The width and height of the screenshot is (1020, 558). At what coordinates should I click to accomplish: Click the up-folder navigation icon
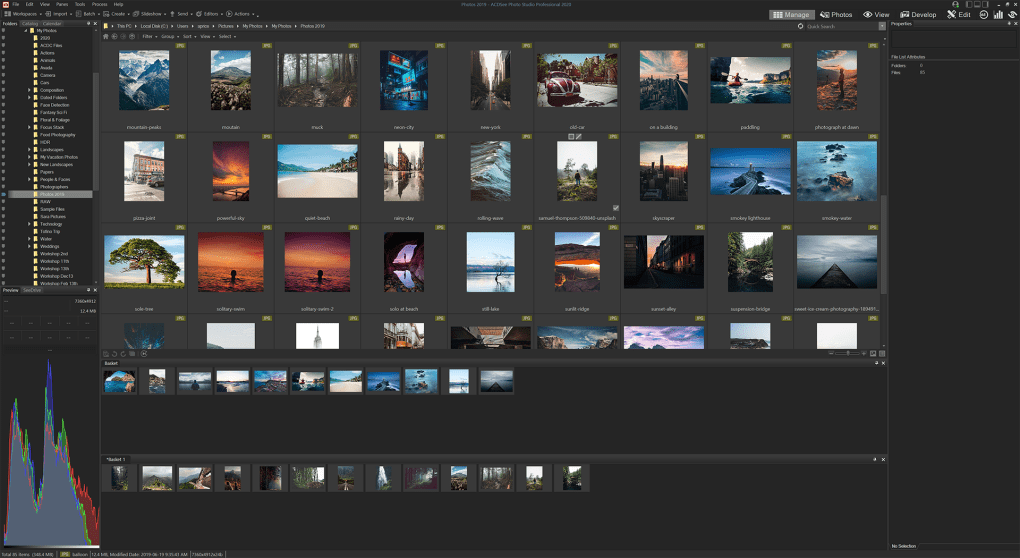[x=132, y=36]
